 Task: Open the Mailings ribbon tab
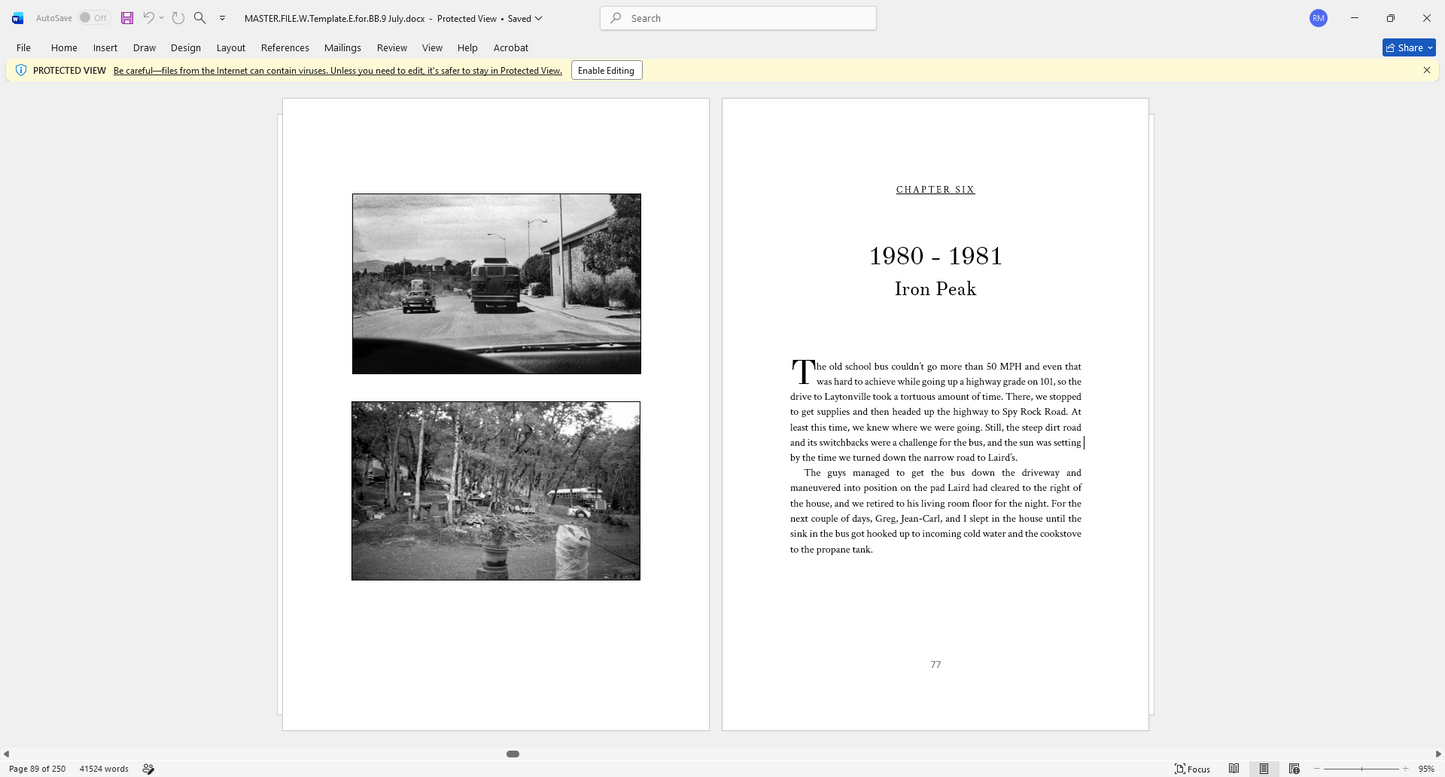pyautogui.click(x=343, y=47)
